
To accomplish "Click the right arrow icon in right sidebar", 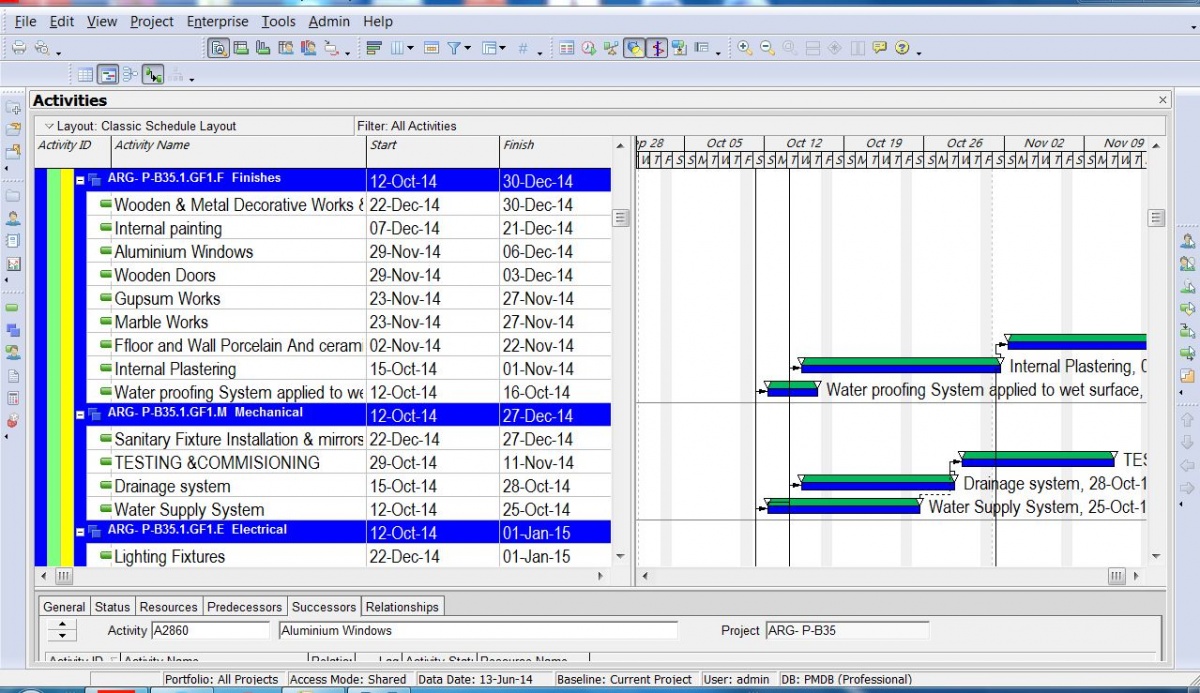I will click(1187, 489).
